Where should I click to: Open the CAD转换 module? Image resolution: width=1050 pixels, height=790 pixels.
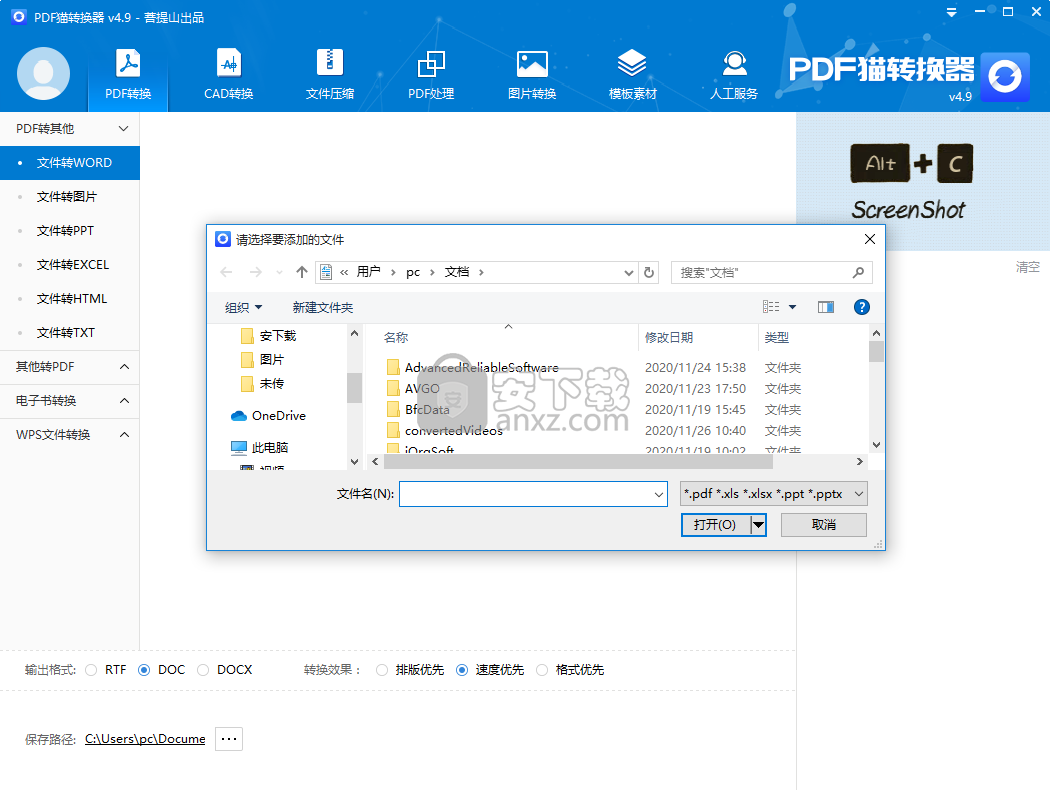point(228,74)
